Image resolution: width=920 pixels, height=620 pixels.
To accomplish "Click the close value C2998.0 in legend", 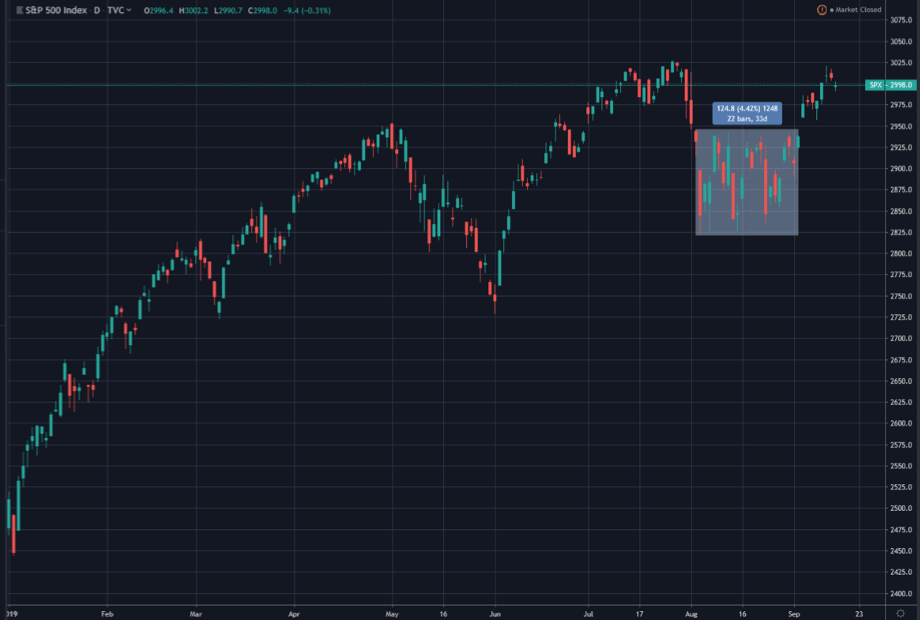I will pyautogui.click(x=264, y=10).
